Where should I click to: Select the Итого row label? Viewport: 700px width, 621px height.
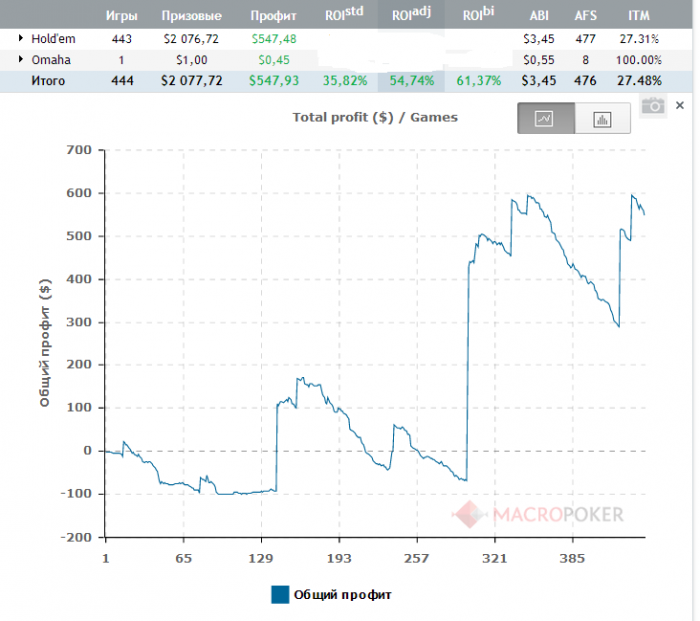[48, 81]
